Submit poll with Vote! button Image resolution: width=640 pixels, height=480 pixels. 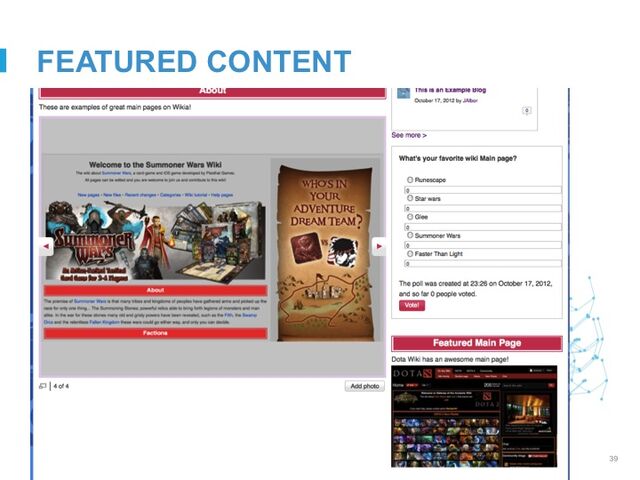pos(412,305)
